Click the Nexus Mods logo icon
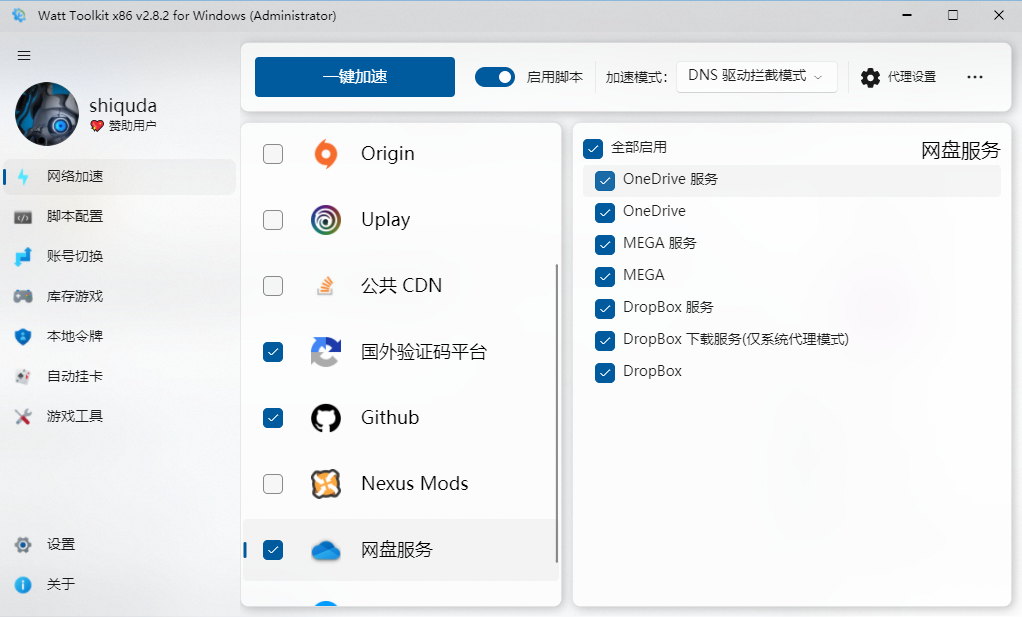 [326, 484]
